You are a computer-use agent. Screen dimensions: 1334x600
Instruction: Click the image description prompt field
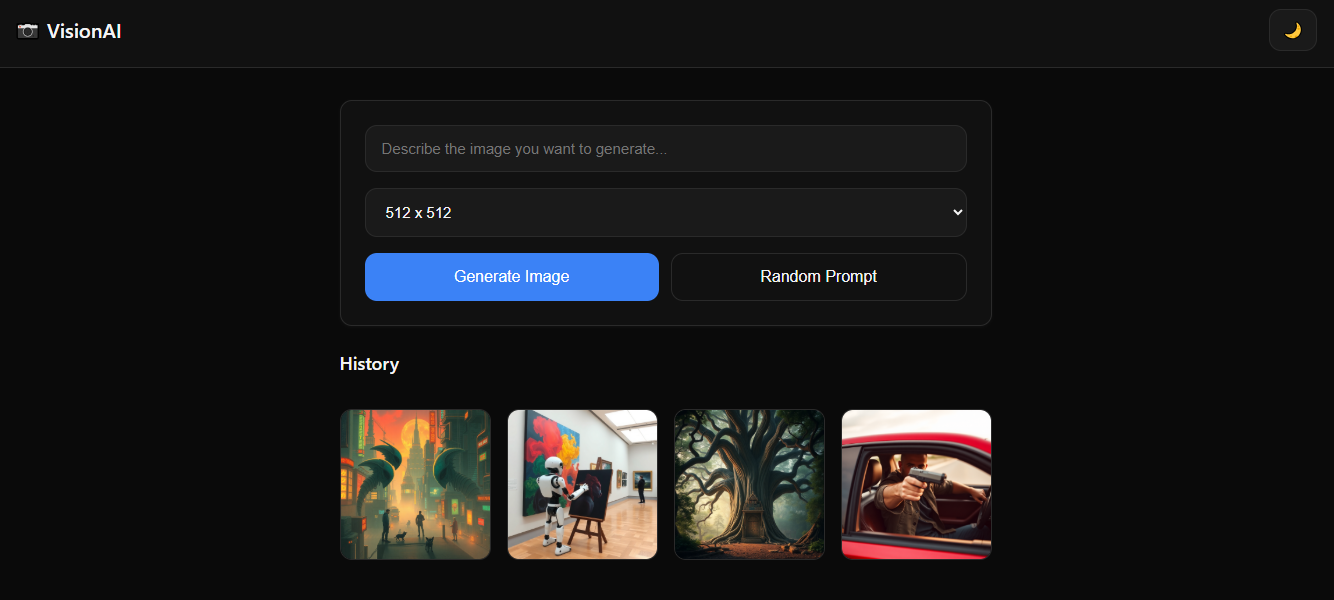click(665, 148)
